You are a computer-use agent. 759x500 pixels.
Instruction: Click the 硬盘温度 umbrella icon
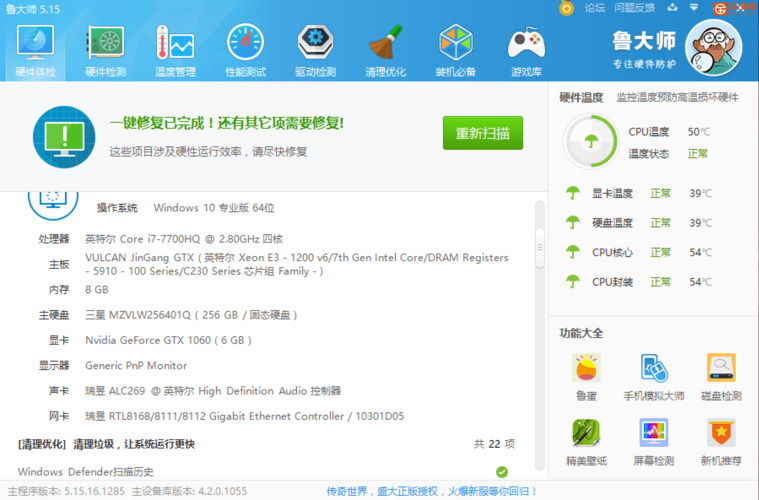pos(573,223)
